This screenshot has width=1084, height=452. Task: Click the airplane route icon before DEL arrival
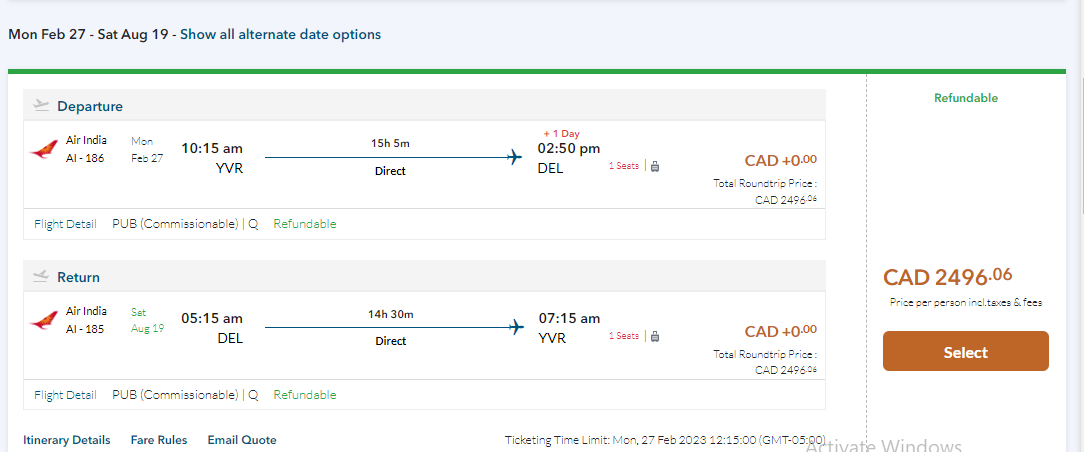[x=515, y=157]
